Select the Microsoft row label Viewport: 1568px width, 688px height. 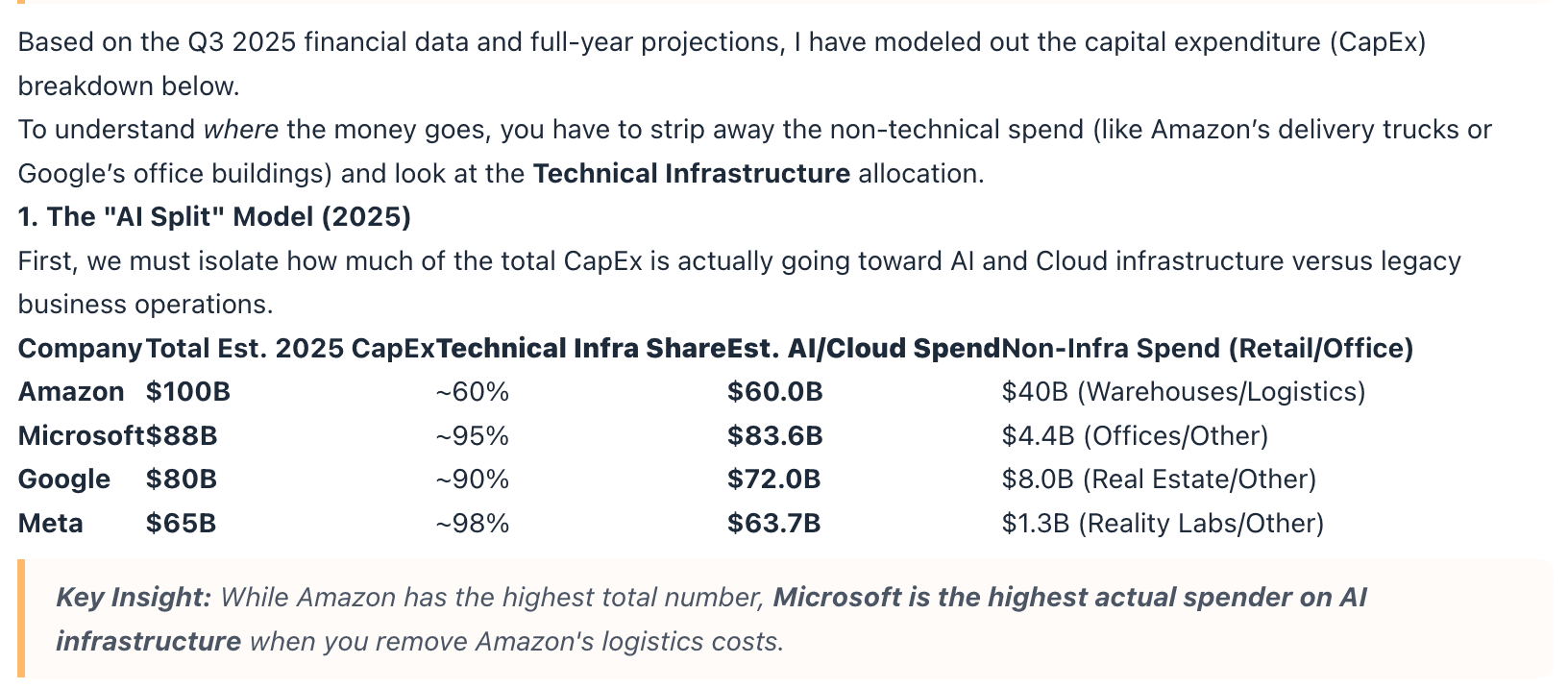coord(81,436)
